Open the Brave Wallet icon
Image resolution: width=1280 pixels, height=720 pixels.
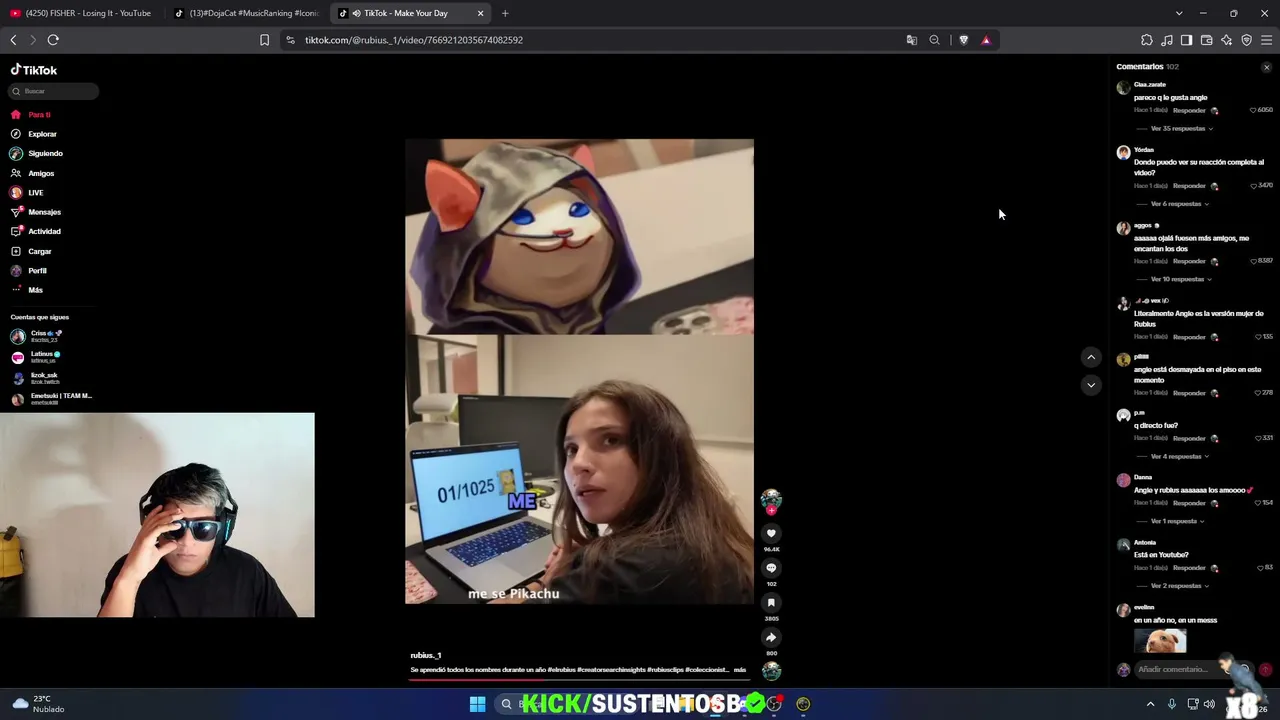coord(1207,40)
